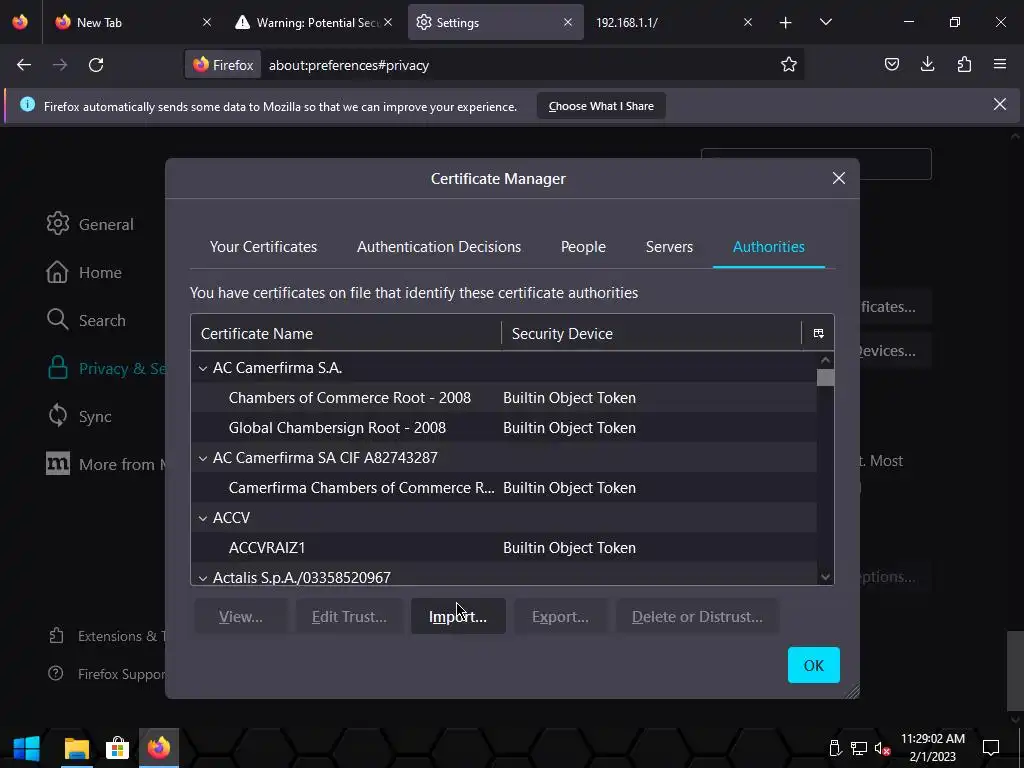This screenshot has width=1024, height=768.
Task: Select Global Chambersign Root - 2008
Action: (x=504, y=428)
